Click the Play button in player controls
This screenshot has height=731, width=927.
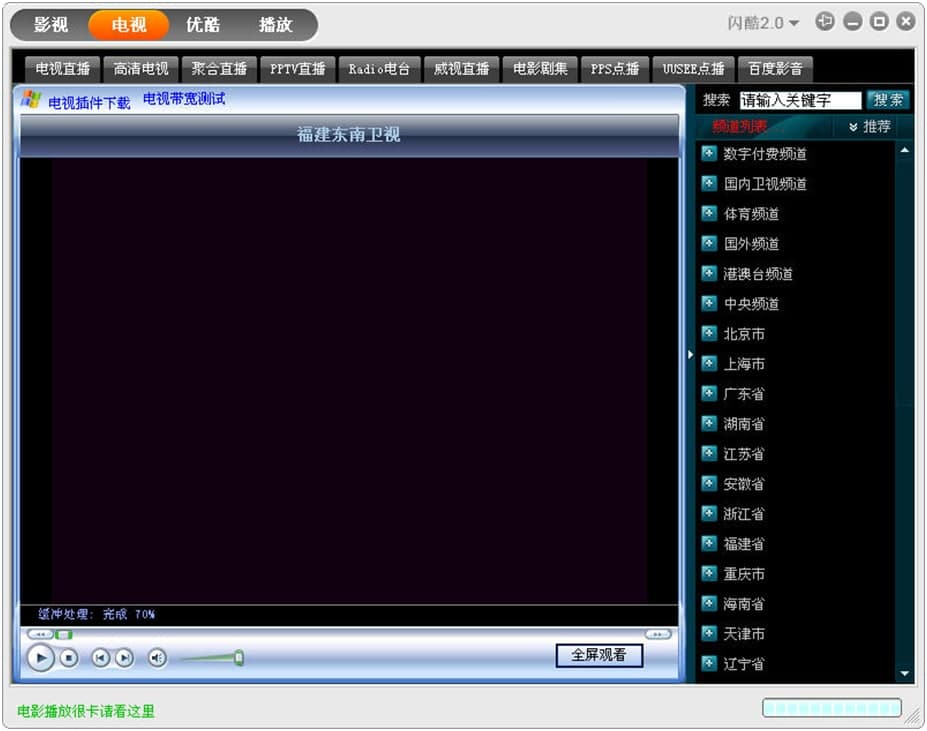pyautogui.click(x=40, y=658)
